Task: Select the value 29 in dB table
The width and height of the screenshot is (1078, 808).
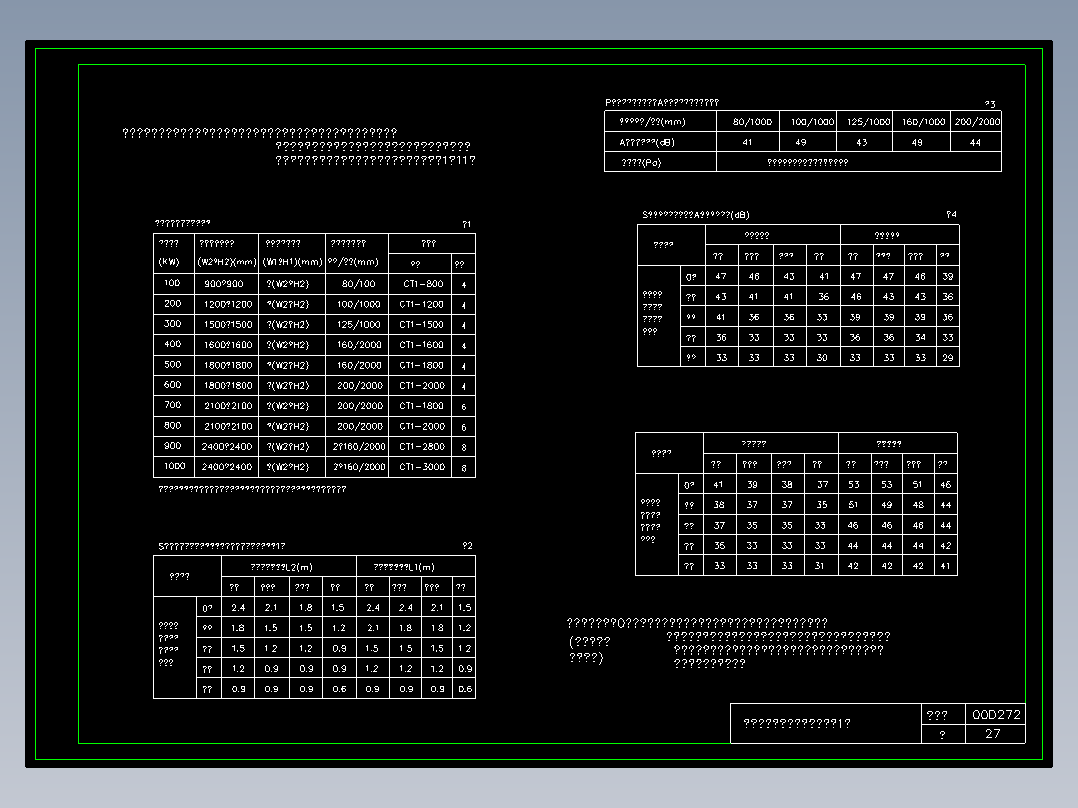Action: (x=948, y=358)
